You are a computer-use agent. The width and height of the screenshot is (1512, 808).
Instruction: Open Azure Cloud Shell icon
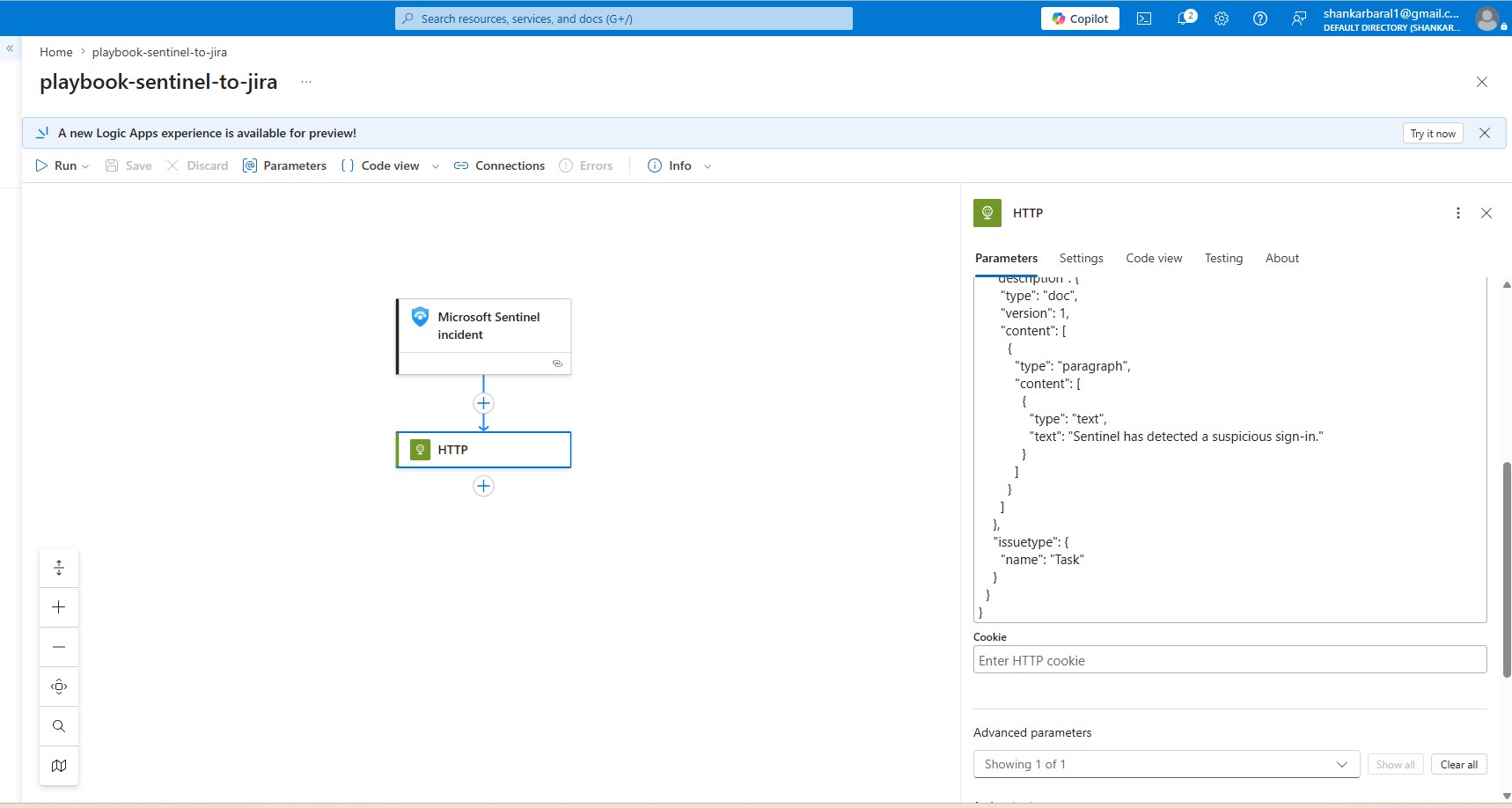coord(1144,18)
